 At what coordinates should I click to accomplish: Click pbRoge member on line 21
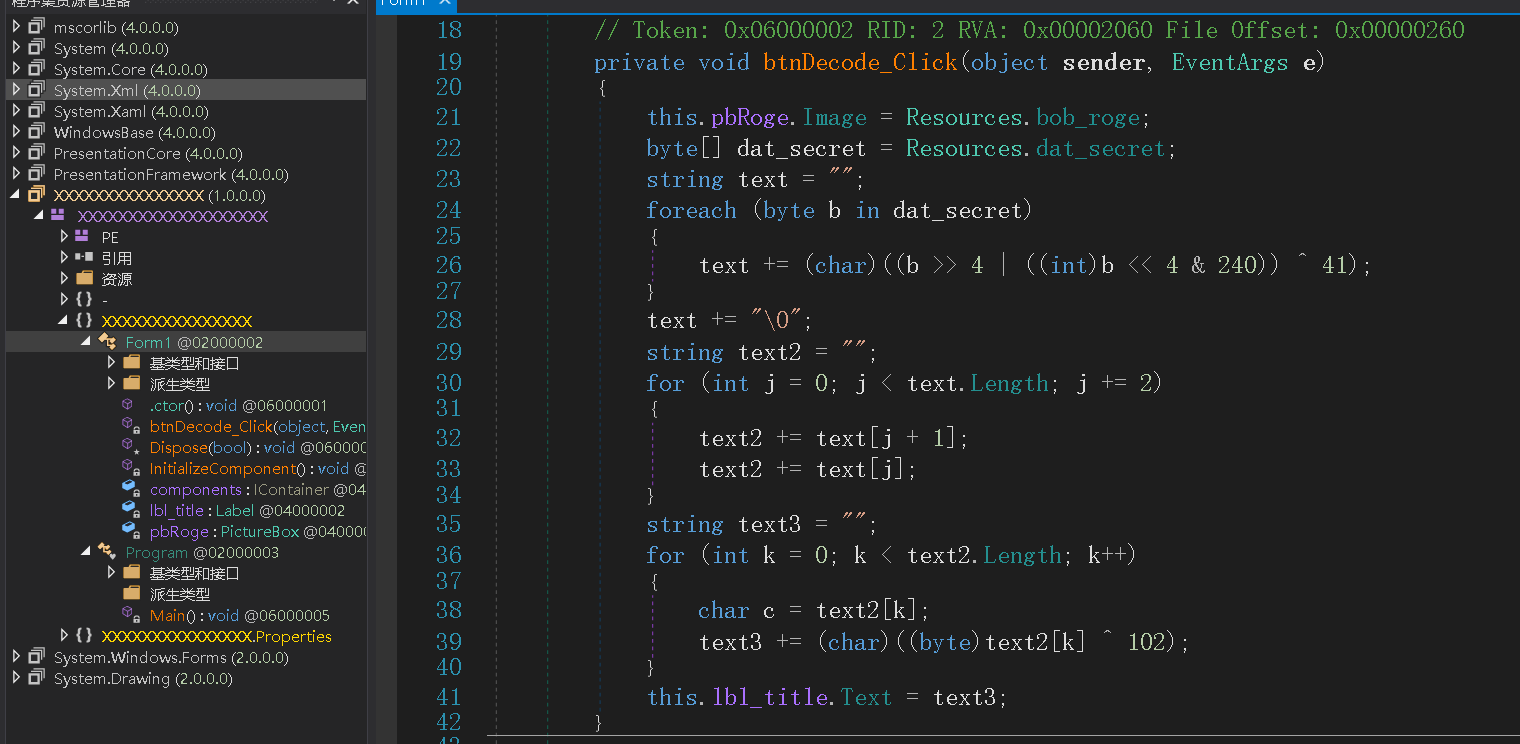[750, 118]
